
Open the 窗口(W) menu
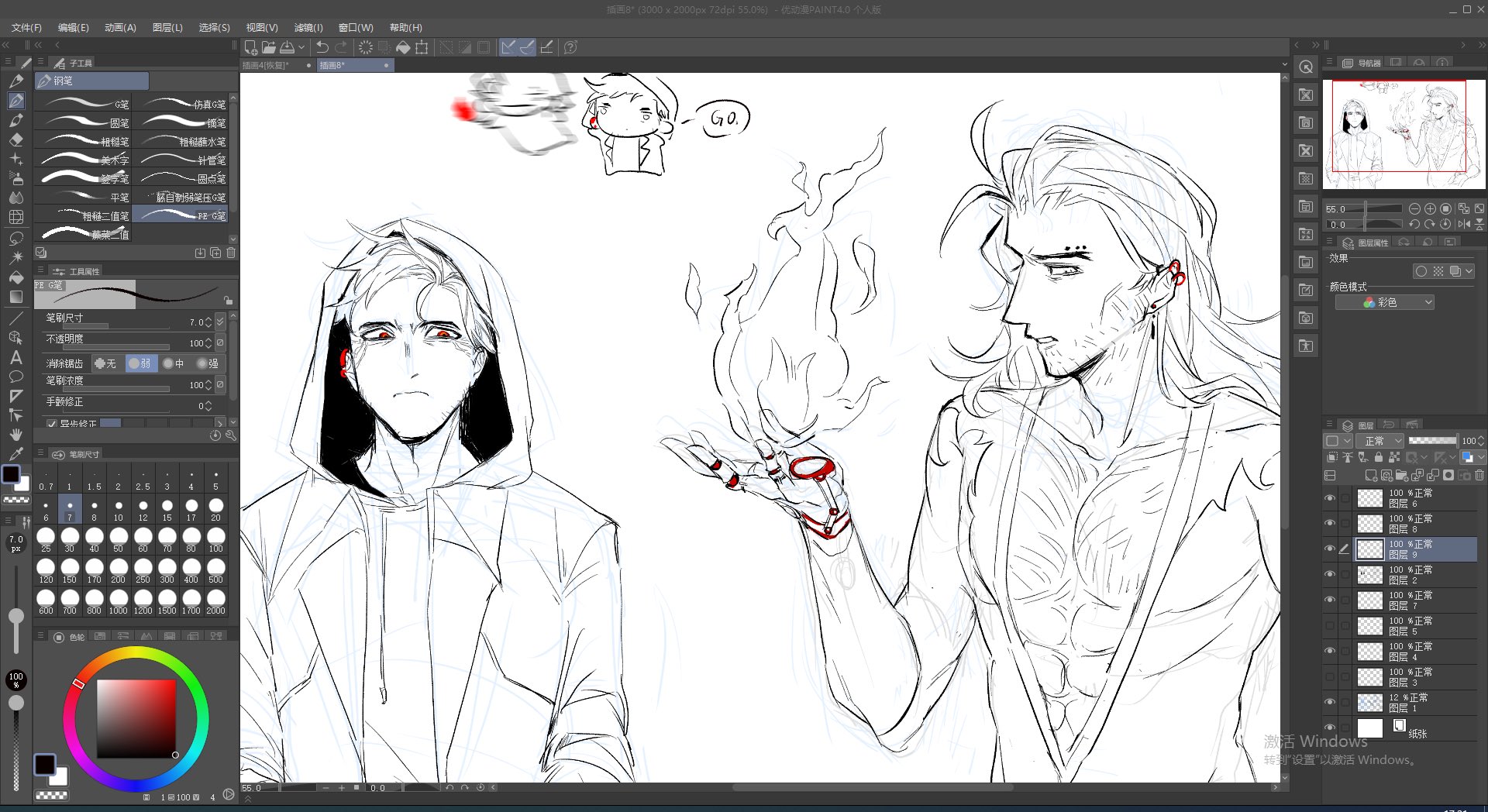(356, 27)
